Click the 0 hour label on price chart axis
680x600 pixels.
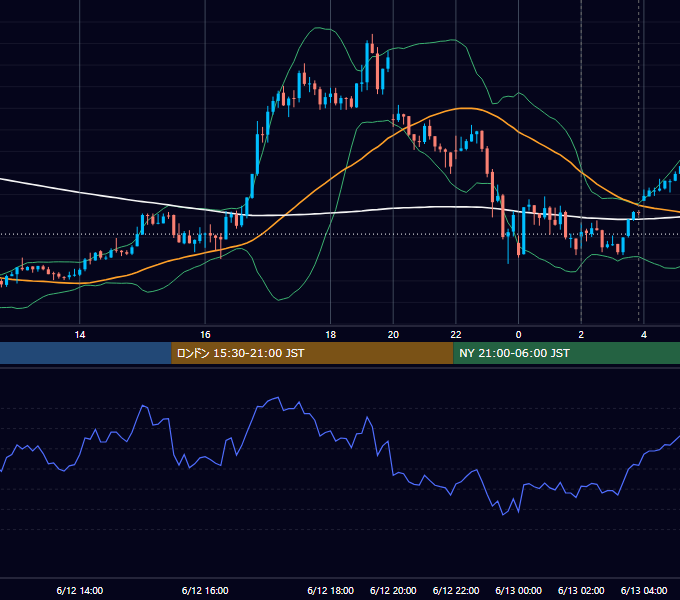pos(518,335)
